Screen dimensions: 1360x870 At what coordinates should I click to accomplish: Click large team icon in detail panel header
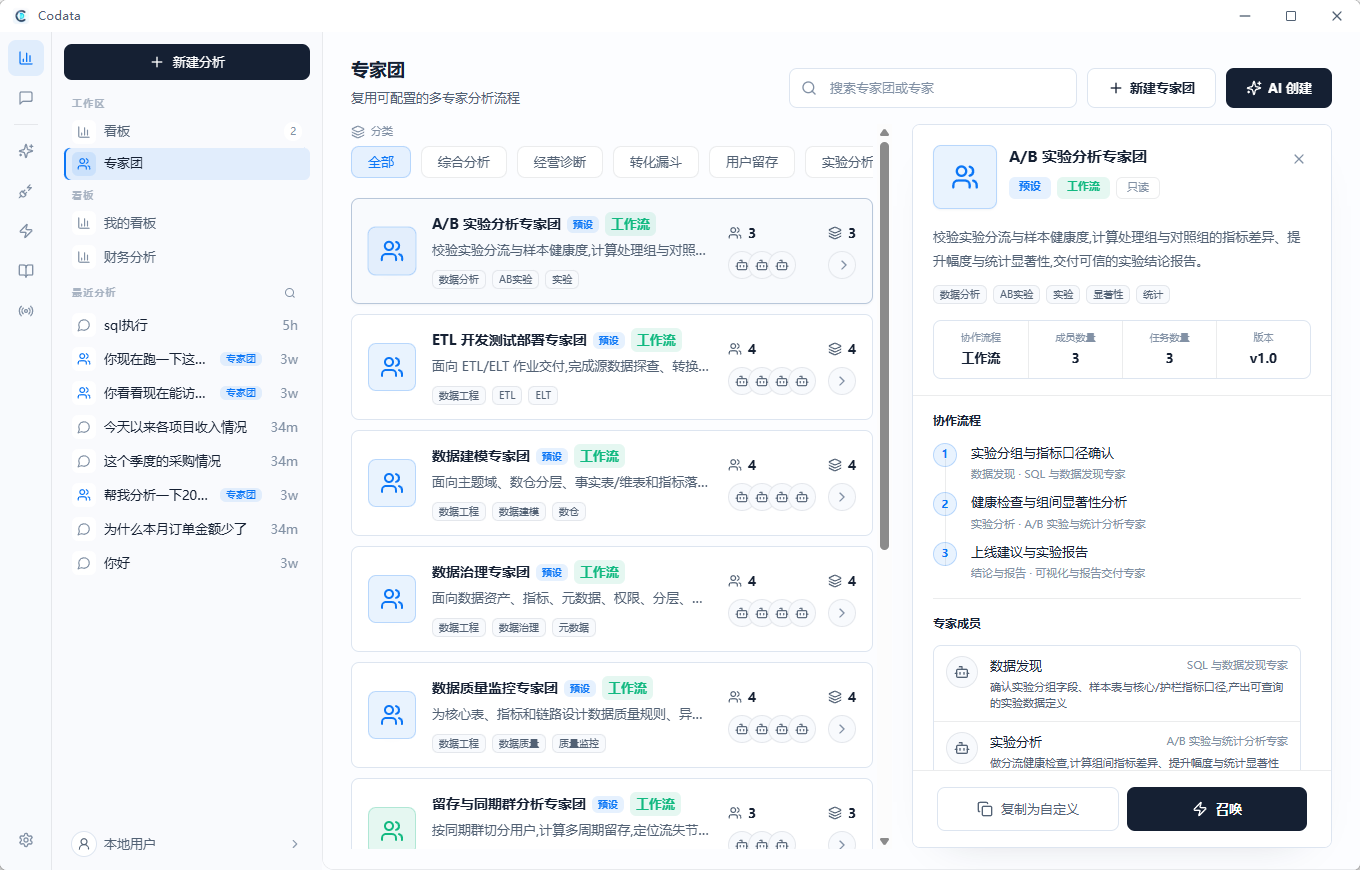pyautogui.click(x=965, y=177)
